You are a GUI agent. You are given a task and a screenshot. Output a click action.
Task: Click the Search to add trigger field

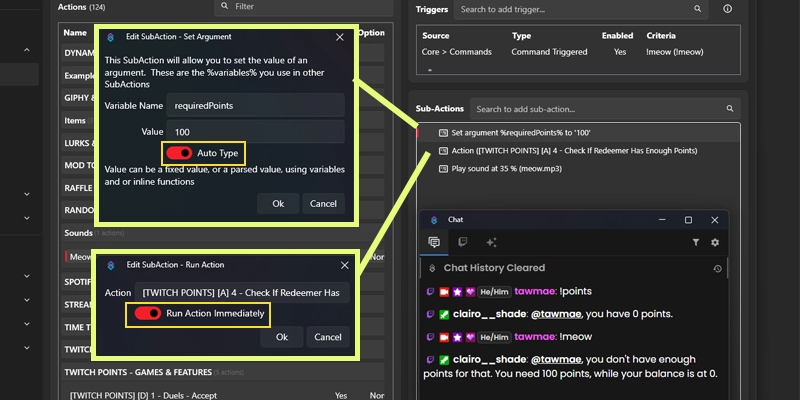point(581,9)
